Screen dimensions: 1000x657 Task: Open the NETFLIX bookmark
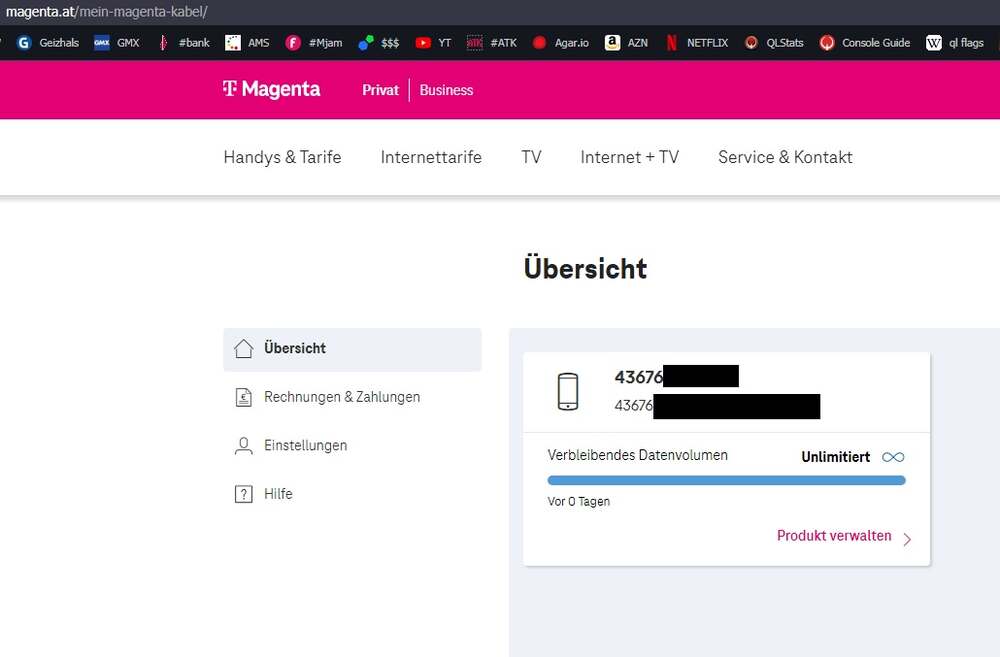pyautogui.click(x=696, y=43)
